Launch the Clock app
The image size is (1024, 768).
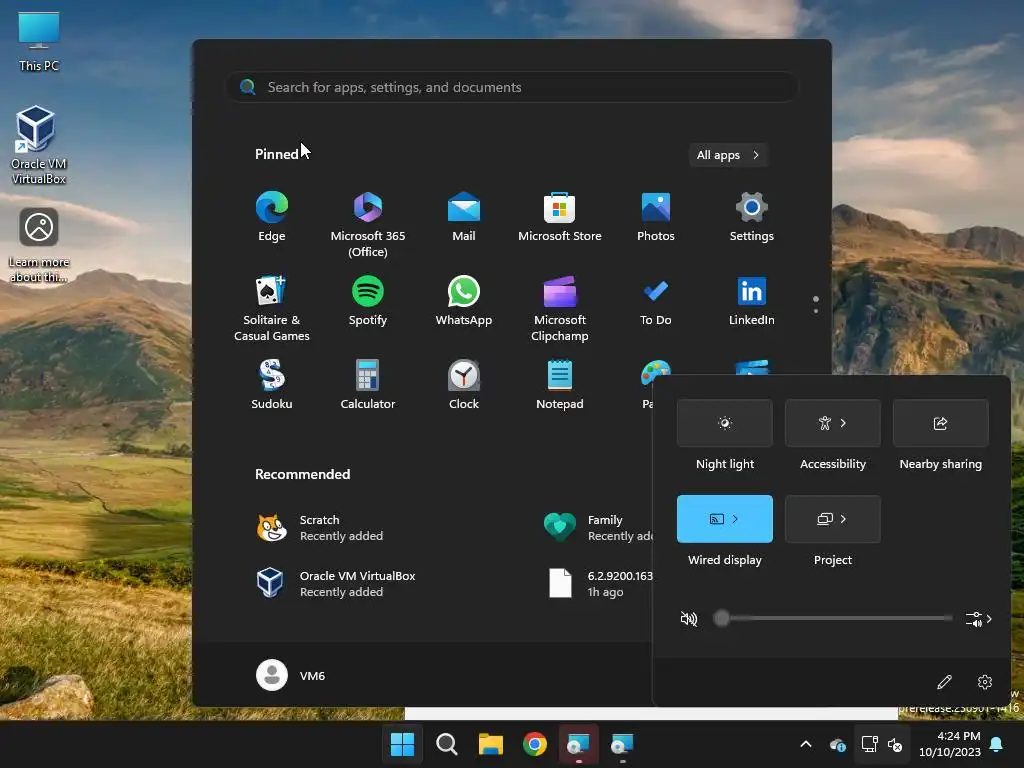coord(464,385)
